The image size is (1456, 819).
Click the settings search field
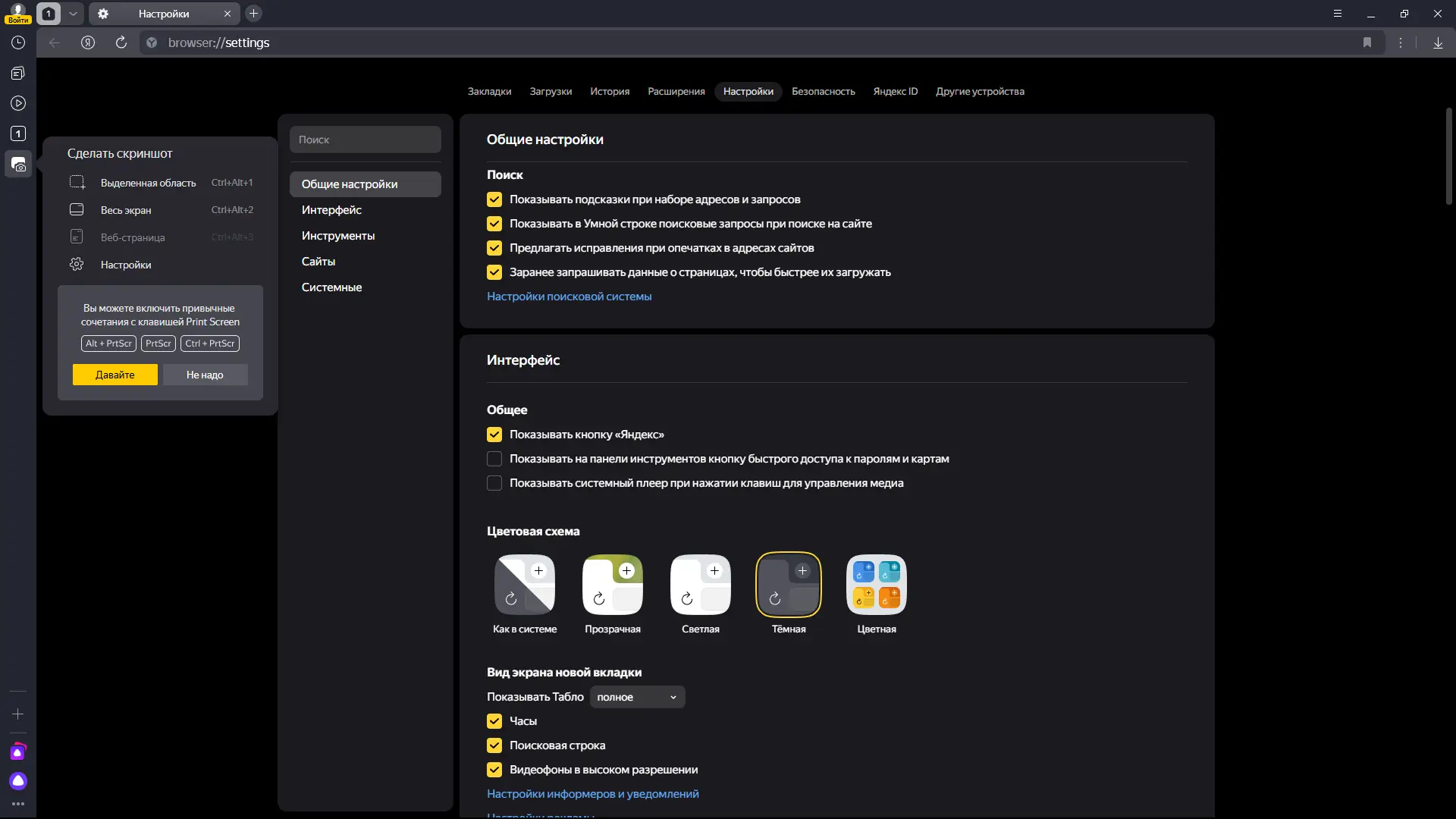click(365, 140)
